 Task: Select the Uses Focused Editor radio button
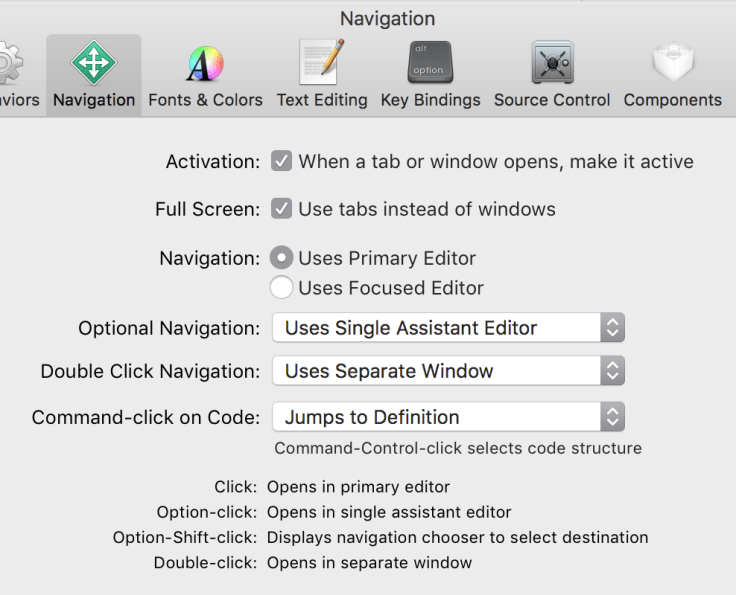point(282,288)
